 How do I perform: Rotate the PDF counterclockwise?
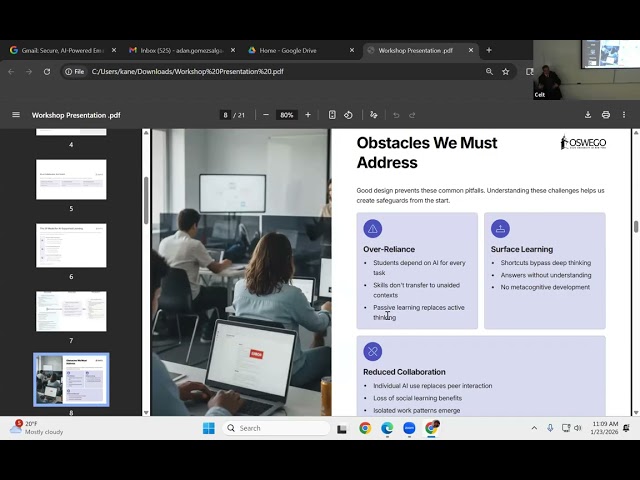[x=348, y=115]
